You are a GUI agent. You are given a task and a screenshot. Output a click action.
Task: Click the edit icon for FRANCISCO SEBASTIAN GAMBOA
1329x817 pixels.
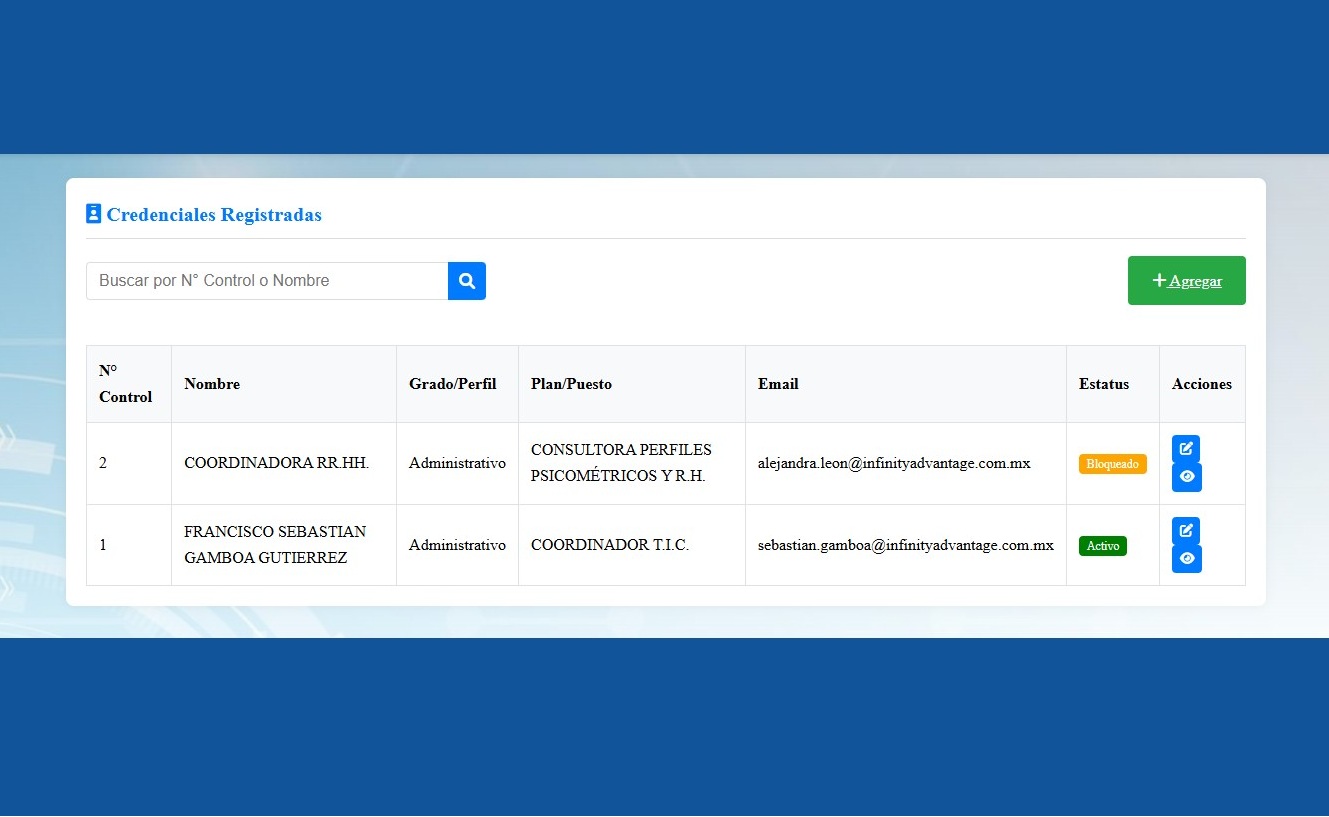(x=1186, y=531)
